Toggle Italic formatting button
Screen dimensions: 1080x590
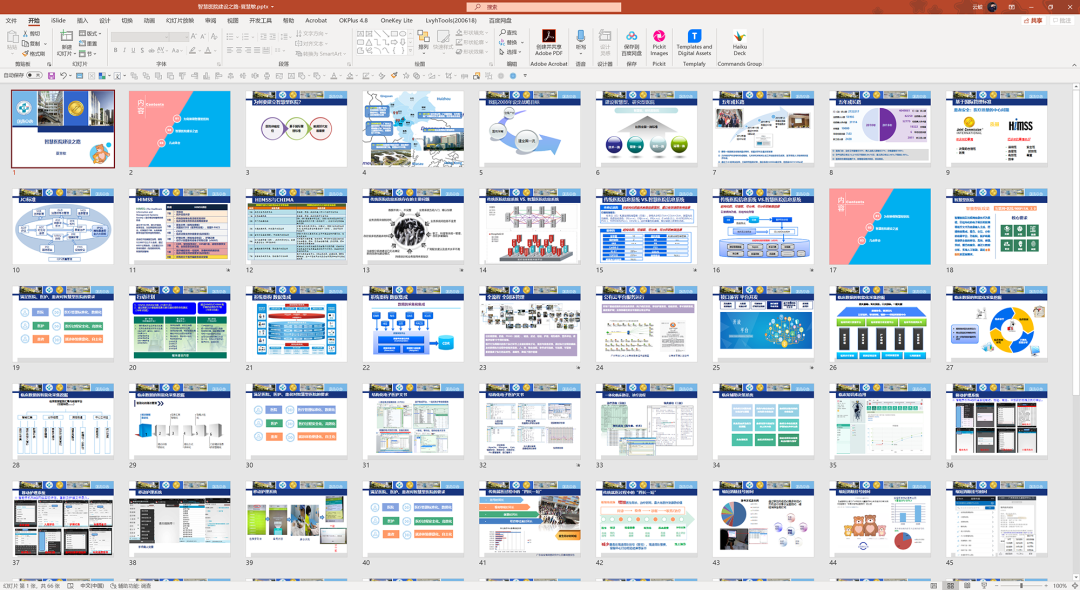click(125, 50)
